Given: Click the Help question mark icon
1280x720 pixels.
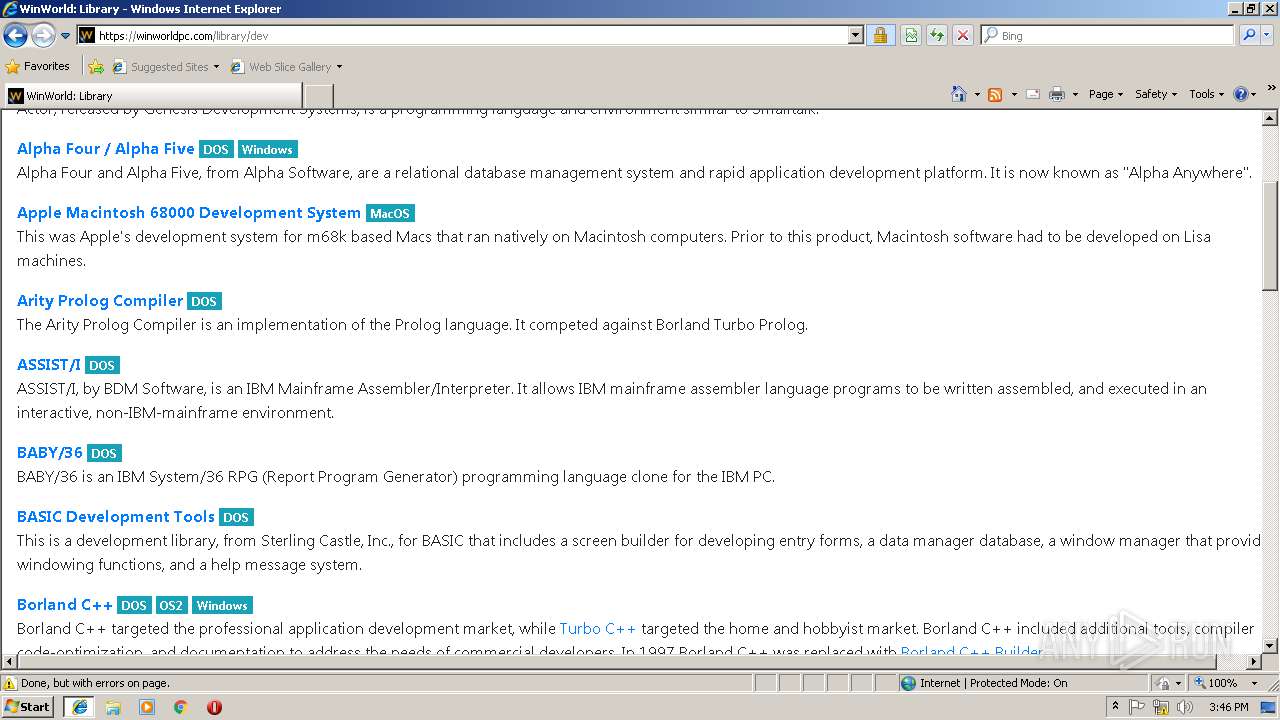Looking at the screenshot, I should (1241, 94).
